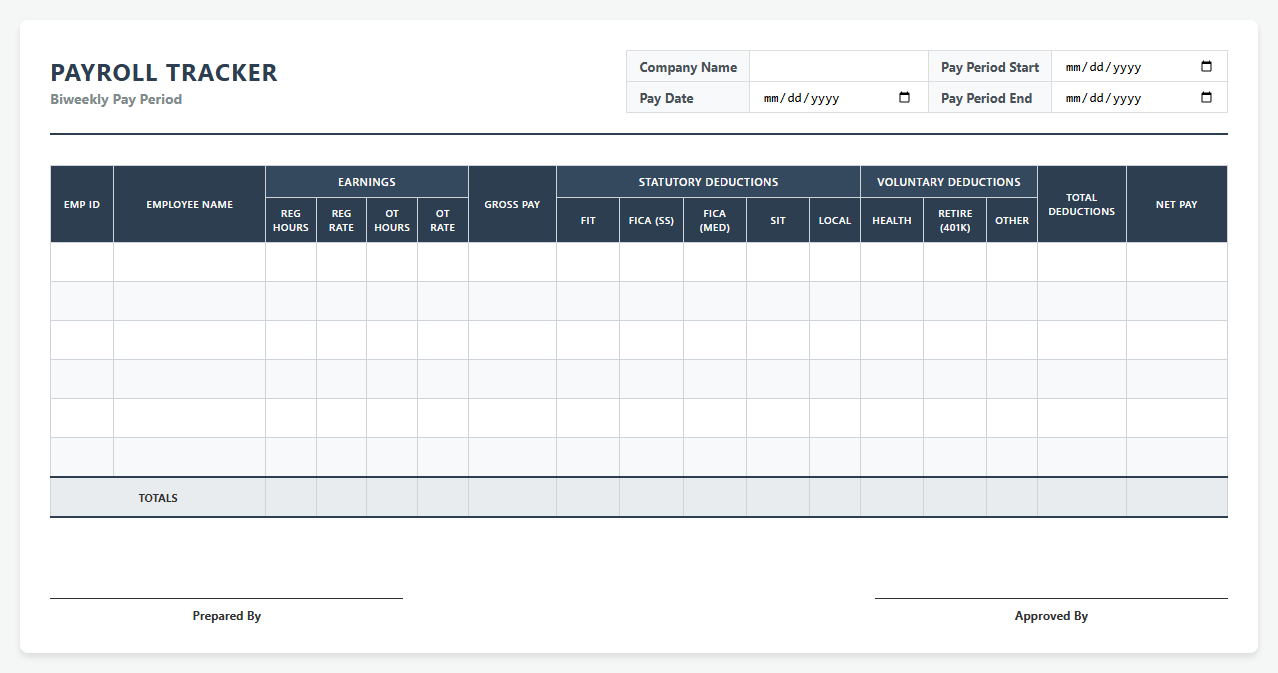Viewport: 1278px width, 673px height.
Task: Click the OTHER column header
Action: [x=1012, y=220]
